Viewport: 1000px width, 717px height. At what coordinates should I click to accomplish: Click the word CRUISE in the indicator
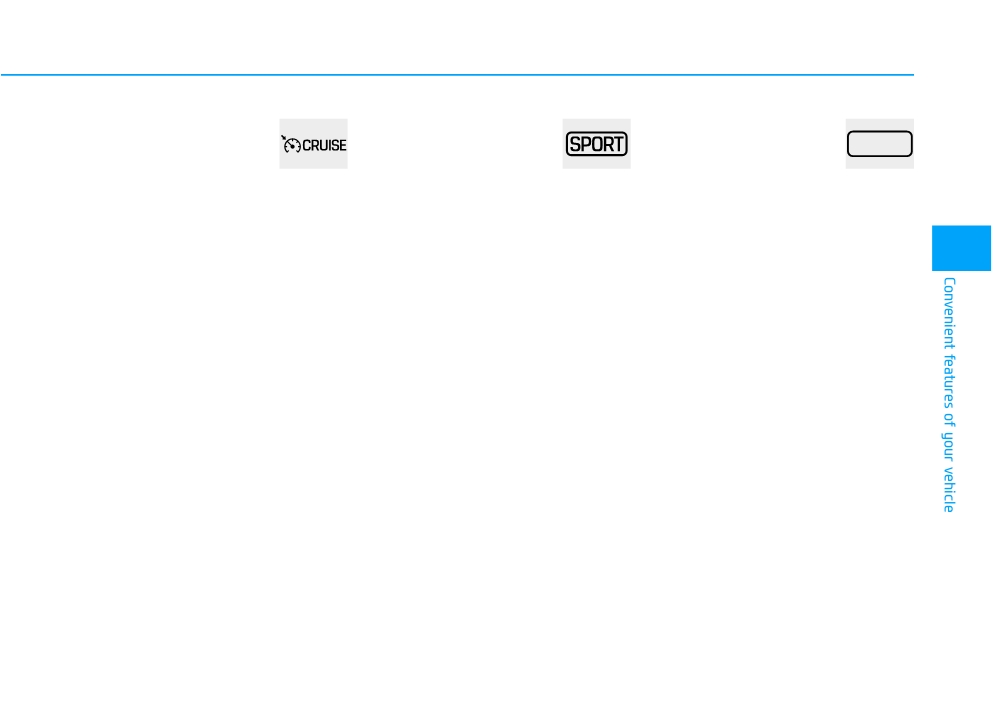[x=324, y=145]
